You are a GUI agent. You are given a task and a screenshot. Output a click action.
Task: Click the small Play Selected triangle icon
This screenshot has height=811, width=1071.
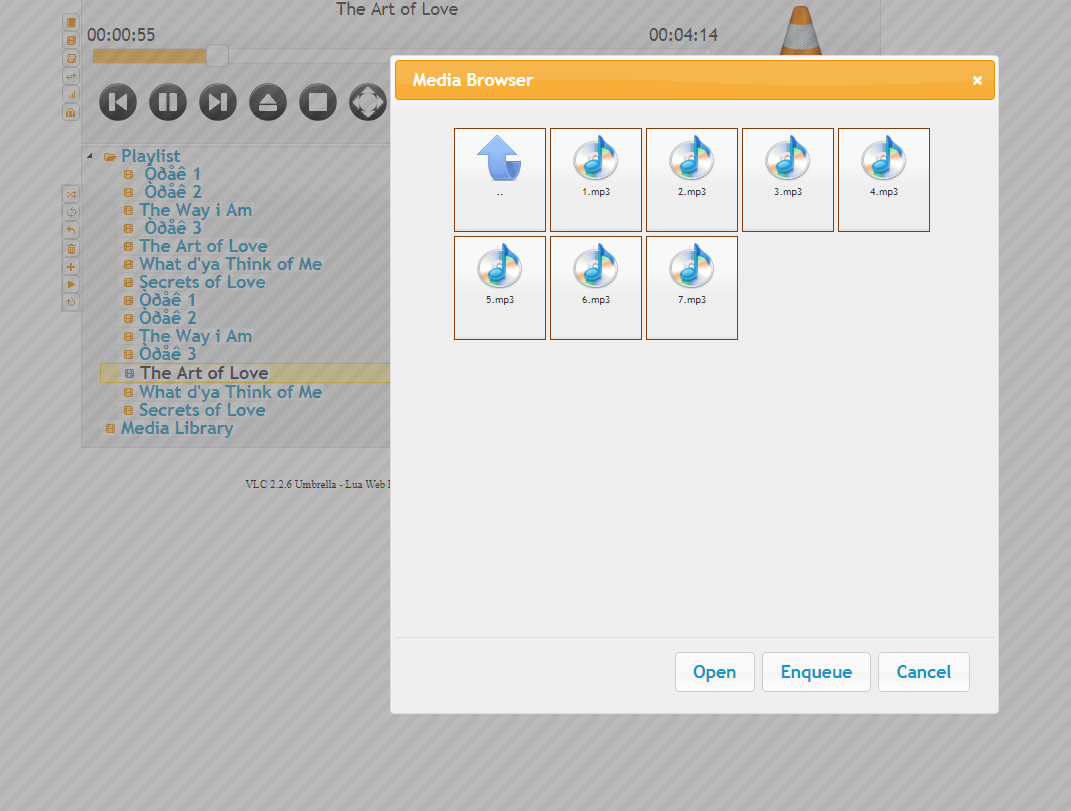click(71, 284)
